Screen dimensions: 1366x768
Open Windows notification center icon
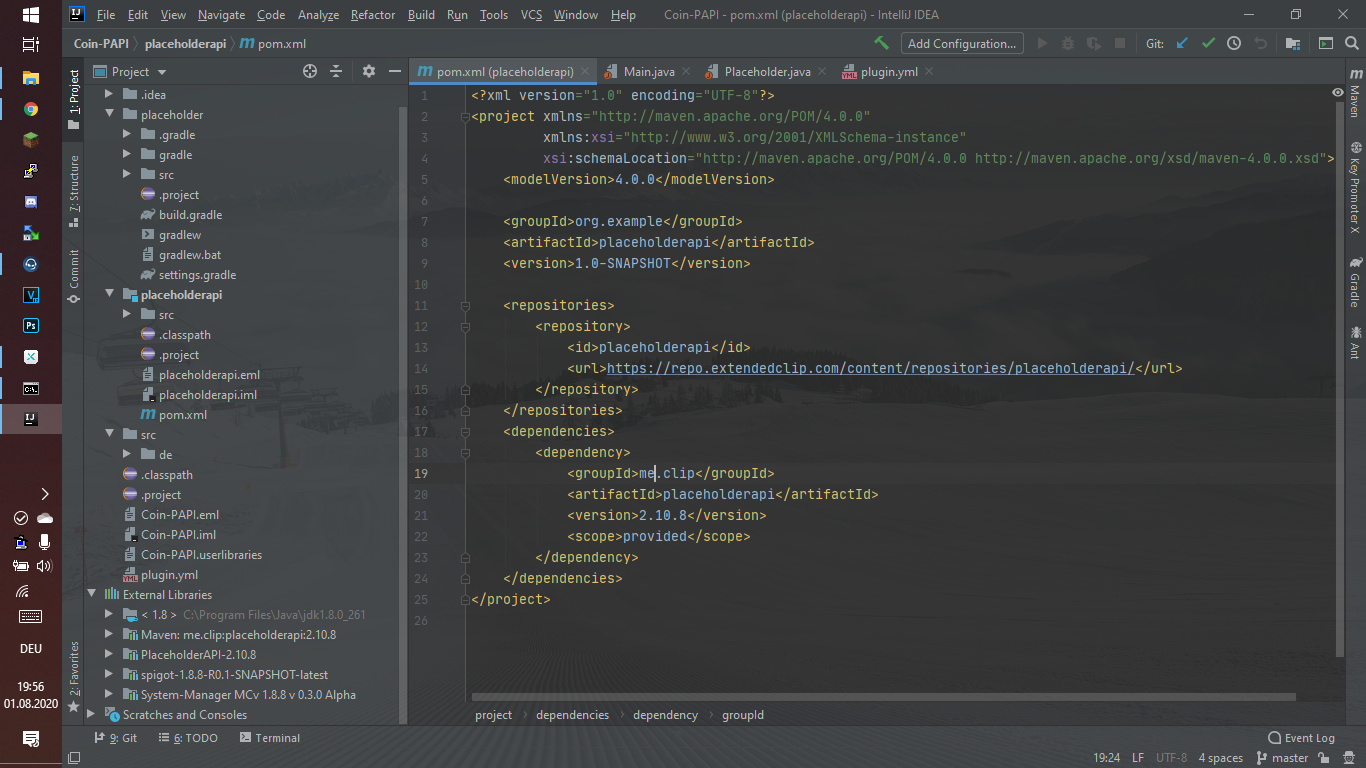pyautogui.click(x=31, y=739)
